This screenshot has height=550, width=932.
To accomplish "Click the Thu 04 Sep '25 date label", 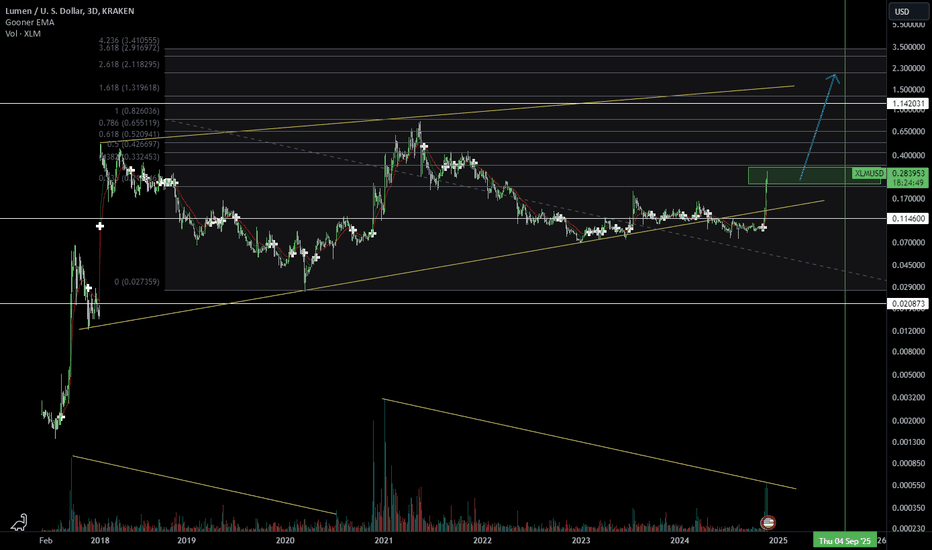I will pyautogui.click(x=844, y=540).
